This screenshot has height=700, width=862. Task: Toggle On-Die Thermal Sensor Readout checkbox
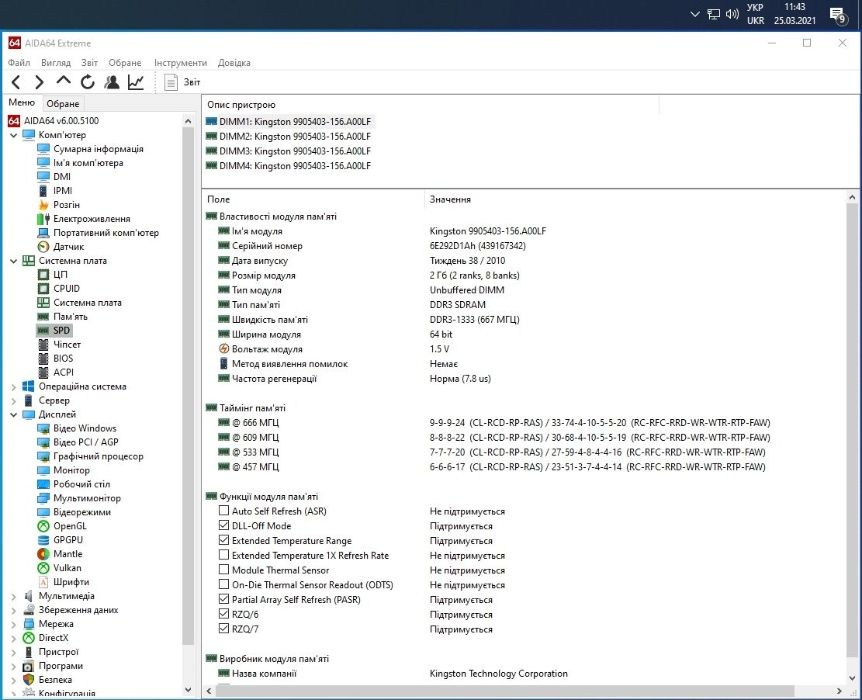[x=224, y=585]
